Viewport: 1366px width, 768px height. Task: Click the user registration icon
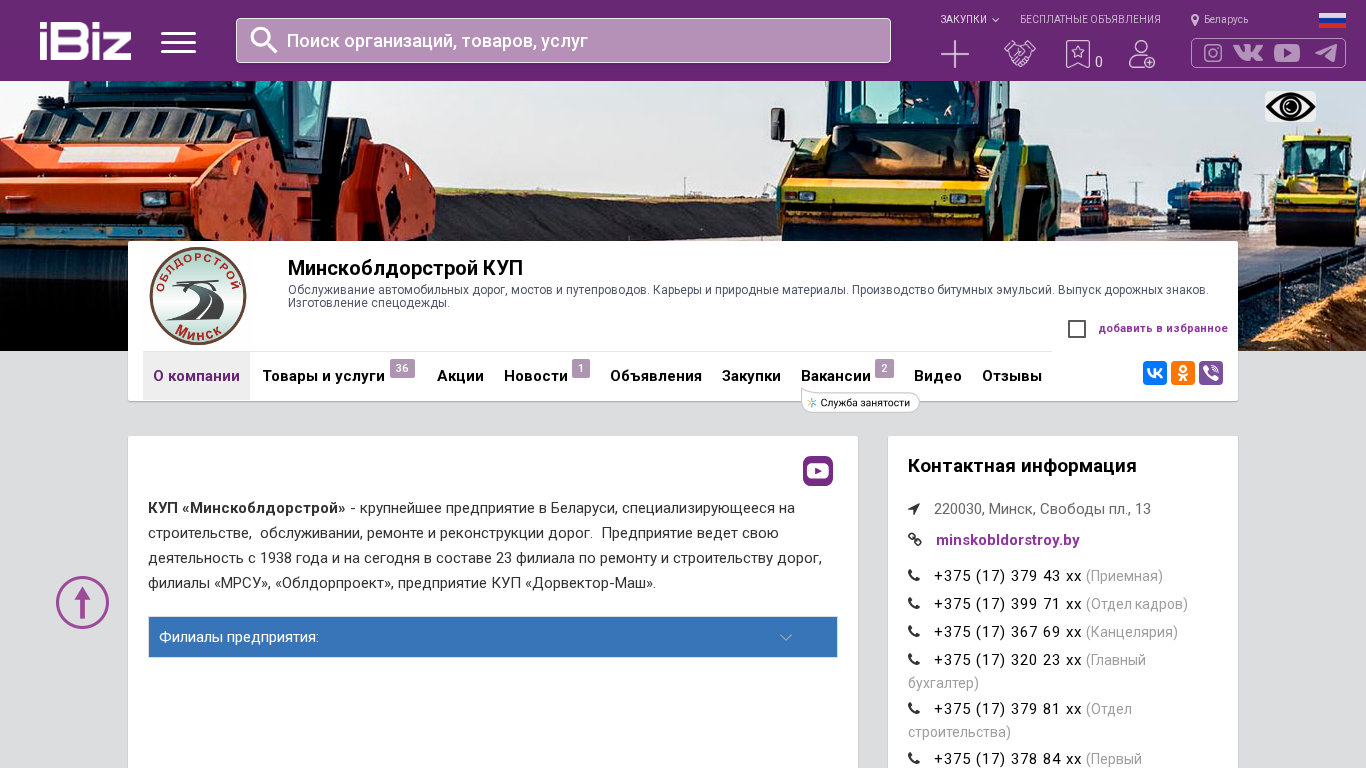(1142, 54)
